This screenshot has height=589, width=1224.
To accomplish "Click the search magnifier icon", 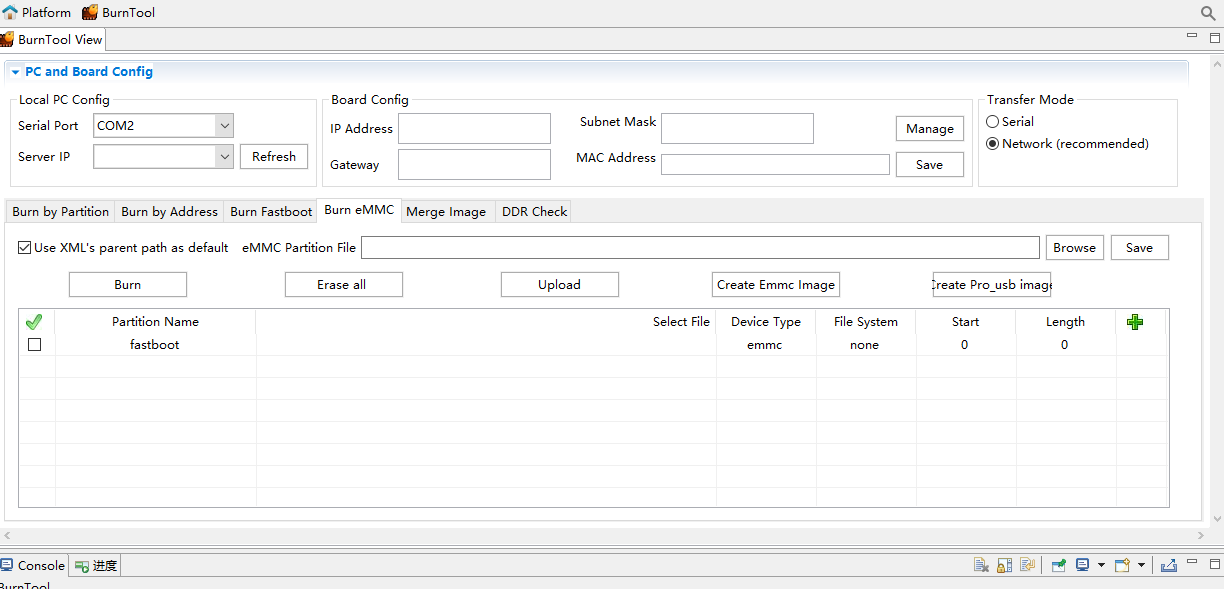I will 1208,13.
